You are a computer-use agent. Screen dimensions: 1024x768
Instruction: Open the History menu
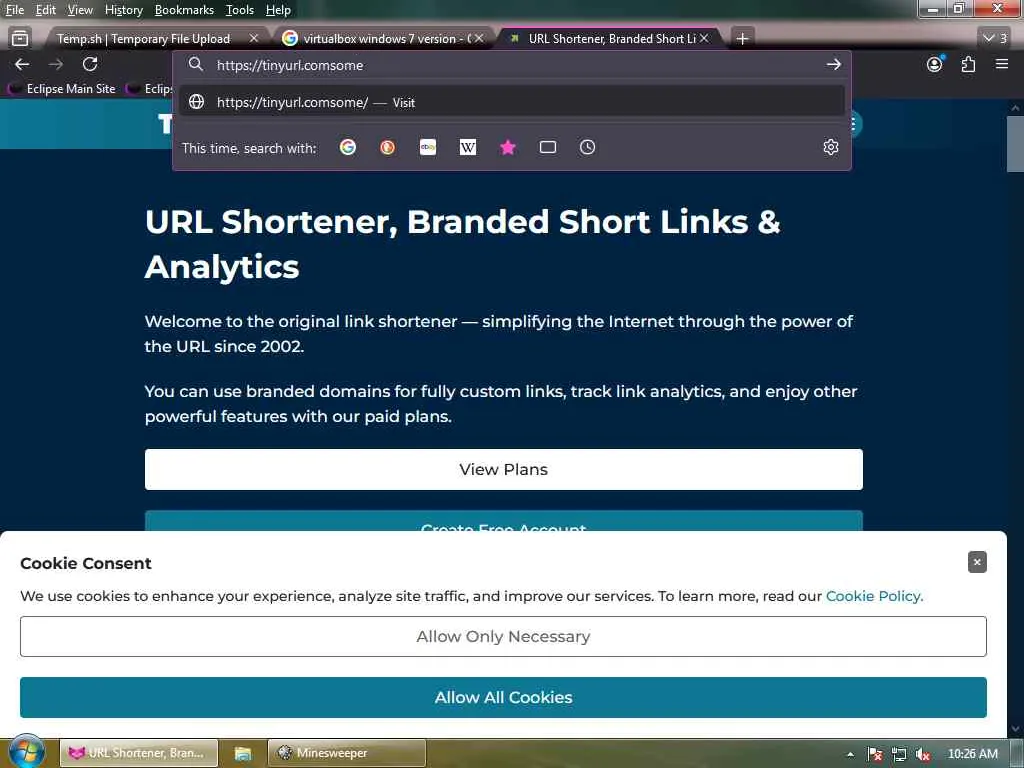click(x=123, y=10)
